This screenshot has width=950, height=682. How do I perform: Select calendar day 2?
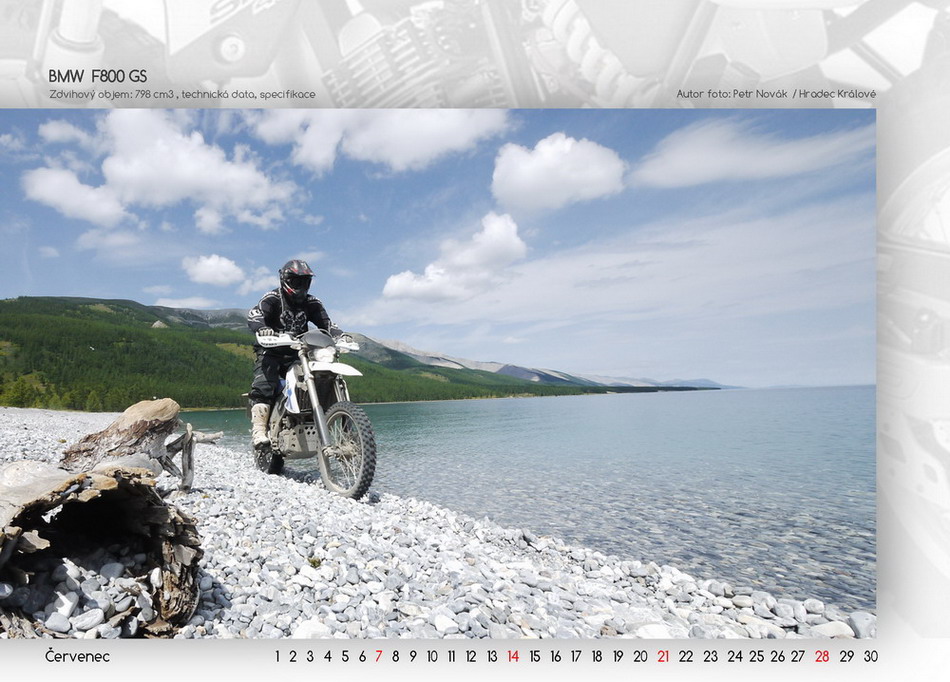pos(293,657)
